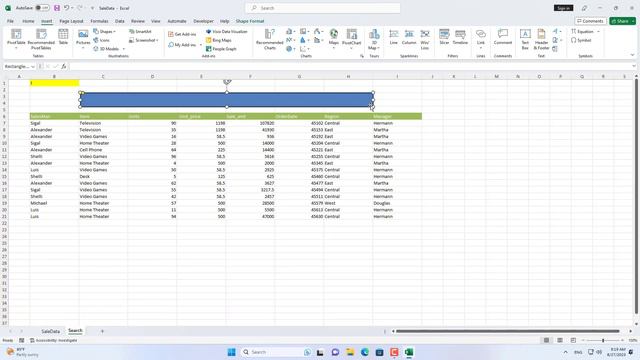The height and width of the screenshot is (360, 640).
Task: Select the blue rectangle shape
Action: click(227, 100)
